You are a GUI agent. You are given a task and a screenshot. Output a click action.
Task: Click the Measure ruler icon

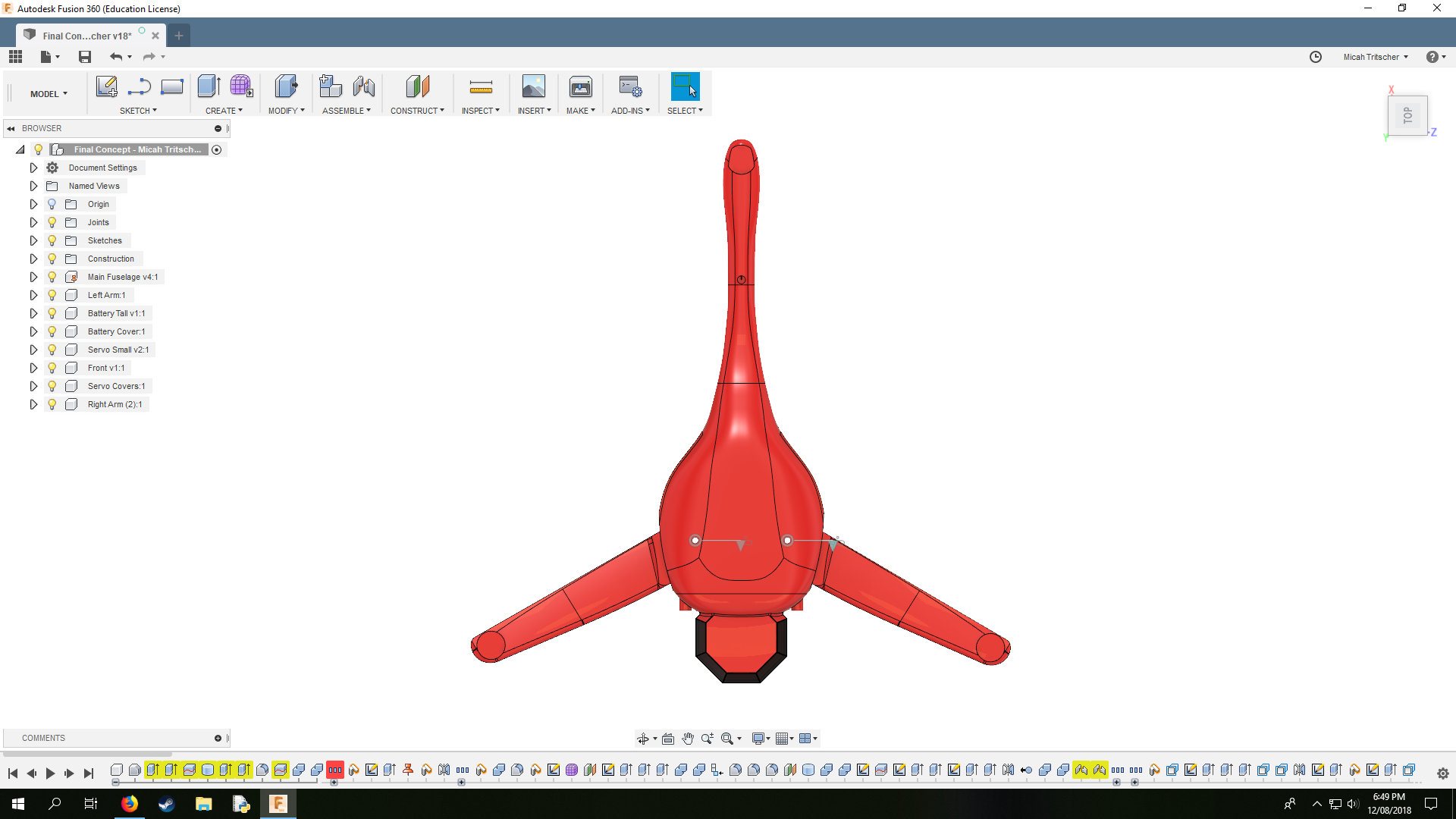(481, 88)
